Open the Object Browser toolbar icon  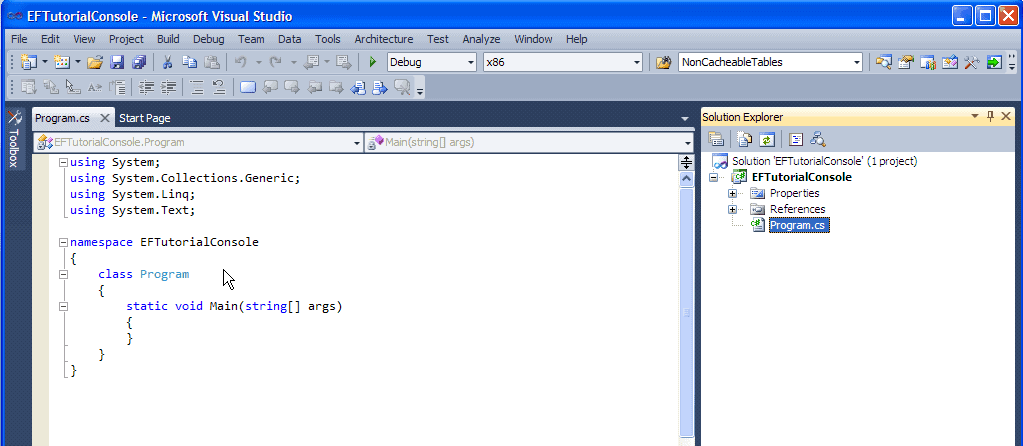click(x=950, y=62)
